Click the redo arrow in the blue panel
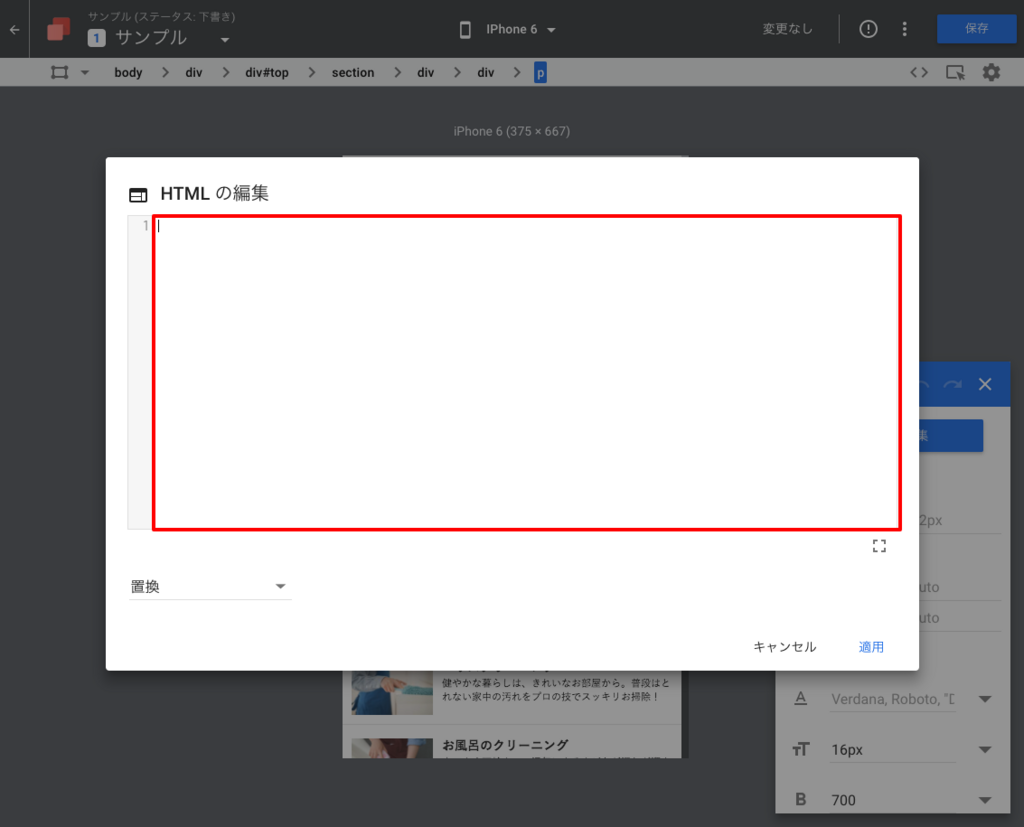This screenshot has width=1024, height=827. (952, 384)
